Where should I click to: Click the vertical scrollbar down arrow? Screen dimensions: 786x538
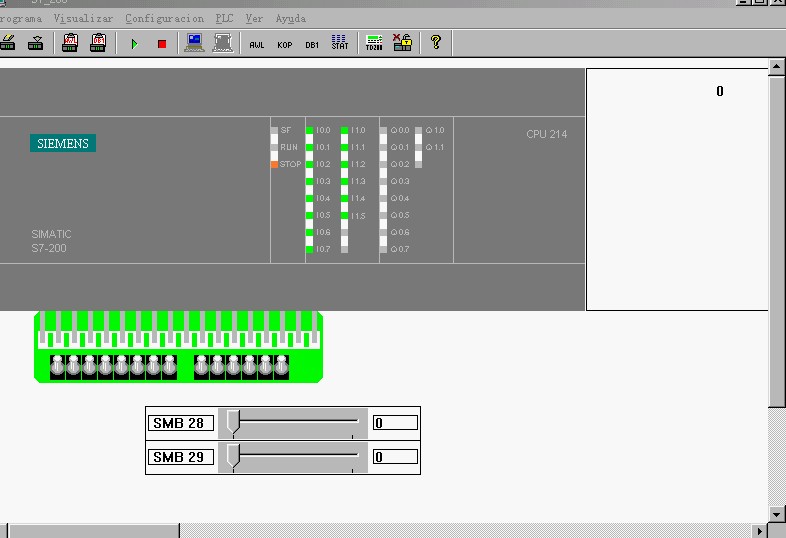click(x=776, y=514)
